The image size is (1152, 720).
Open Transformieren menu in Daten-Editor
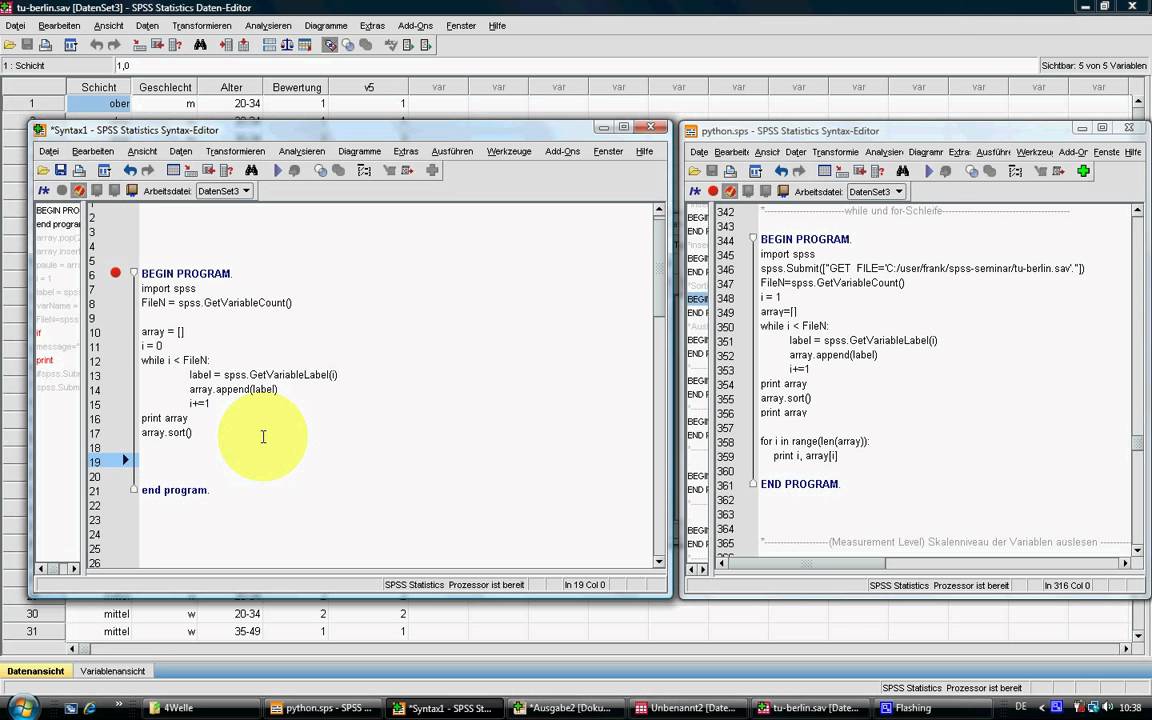pos(201,26)
